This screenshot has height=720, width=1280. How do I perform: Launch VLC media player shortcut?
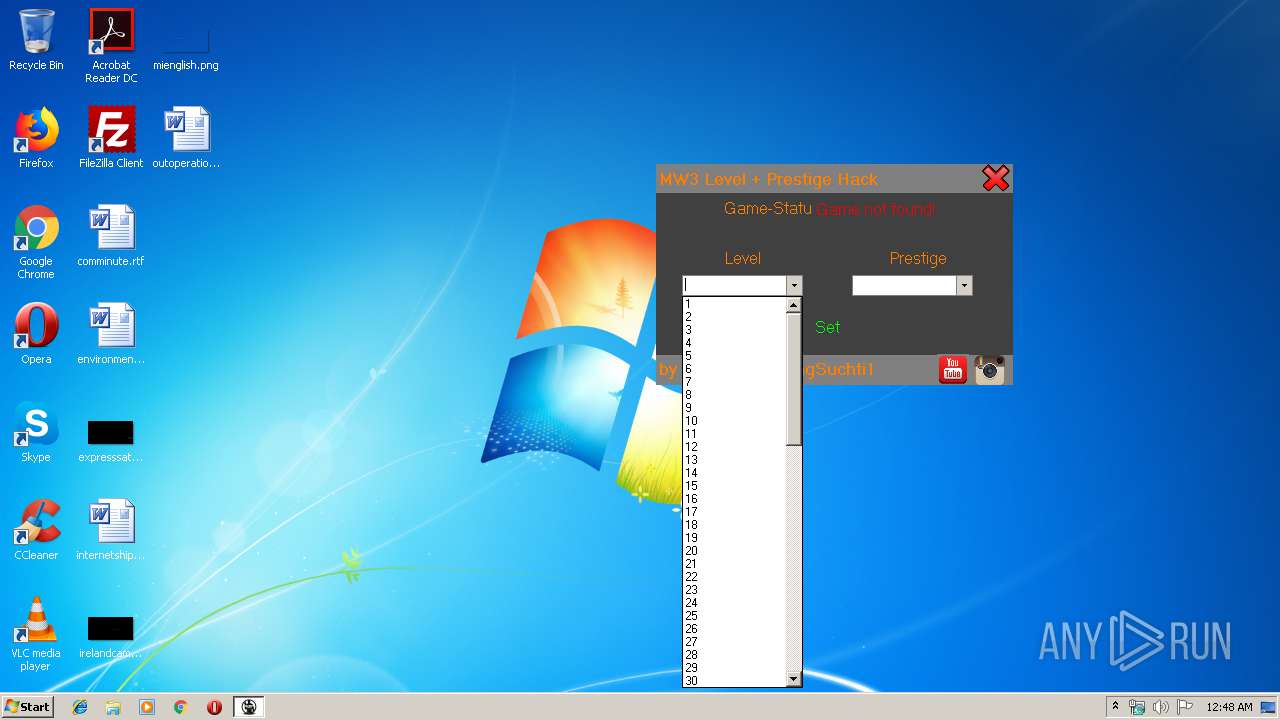[x=36, y=634]
